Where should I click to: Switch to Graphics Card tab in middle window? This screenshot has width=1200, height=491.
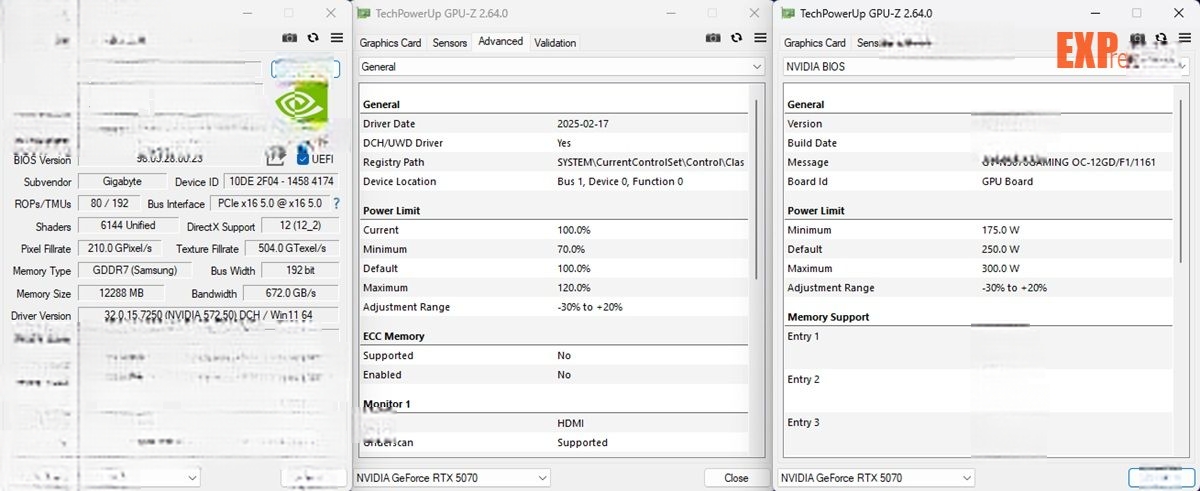390,43
